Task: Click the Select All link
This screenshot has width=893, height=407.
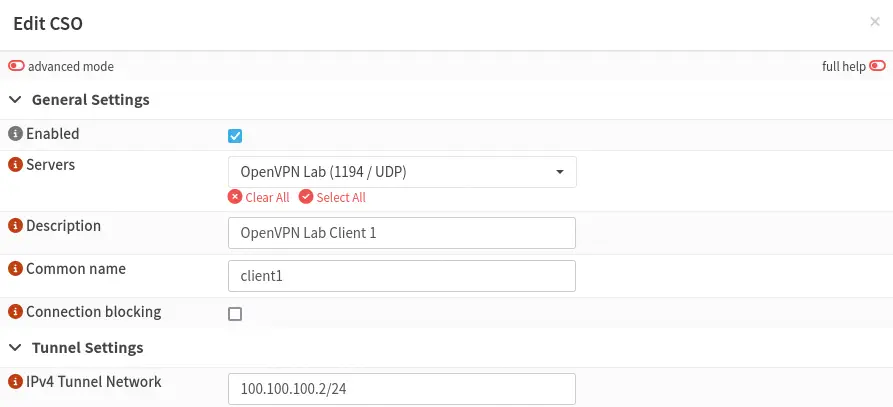Action: 340,197
